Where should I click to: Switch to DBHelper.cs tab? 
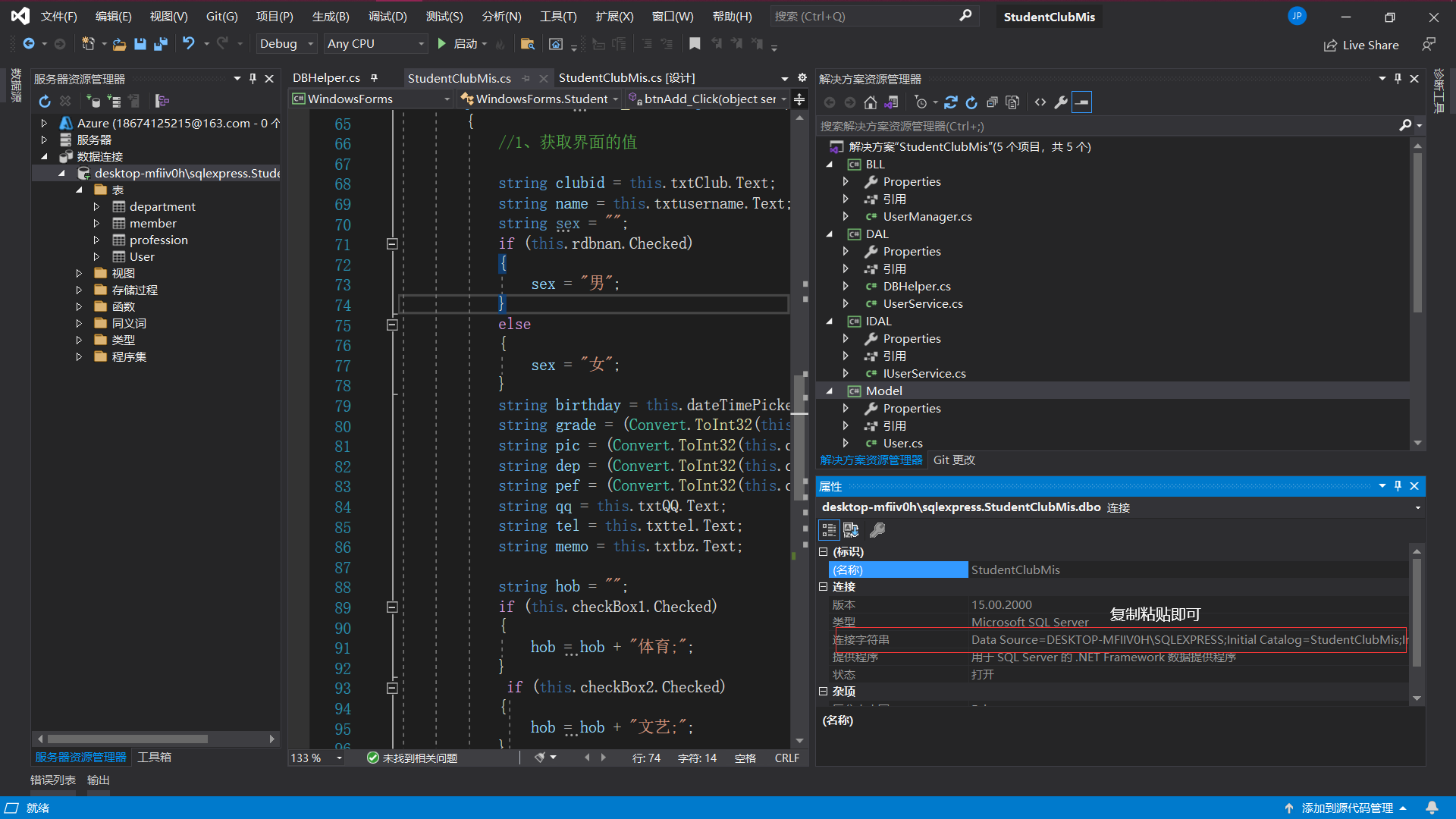coord(326,78)
